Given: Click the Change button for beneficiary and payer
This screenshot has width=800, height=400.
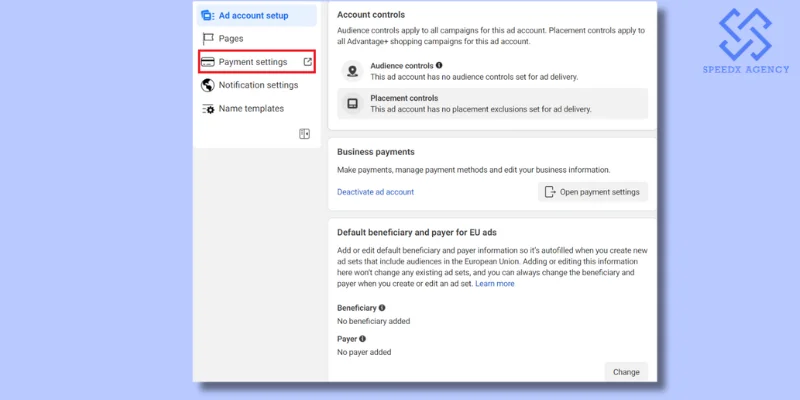Looking at the screenshot, I should (625, 372).
